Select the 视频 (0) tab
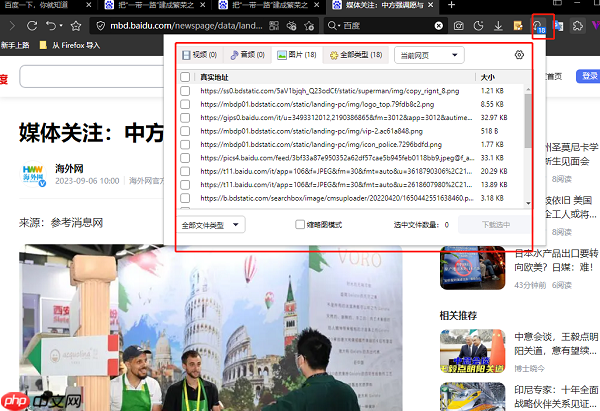The height and width of the screenshot is (411, 600). click(199, 55)
